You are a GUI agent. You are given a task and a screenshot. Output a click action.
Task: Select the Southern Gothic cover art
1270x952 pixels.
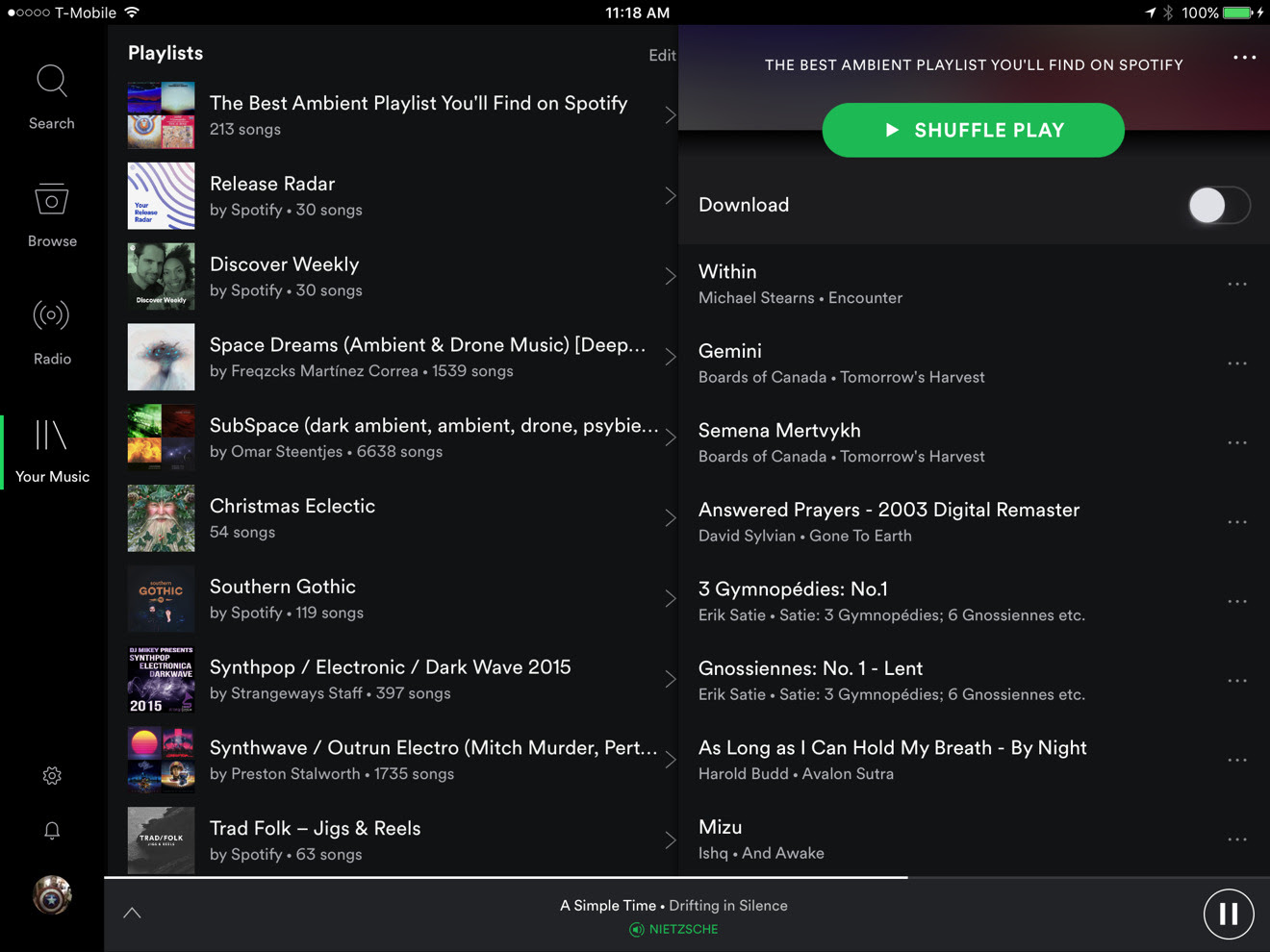(x=161, y=598)
